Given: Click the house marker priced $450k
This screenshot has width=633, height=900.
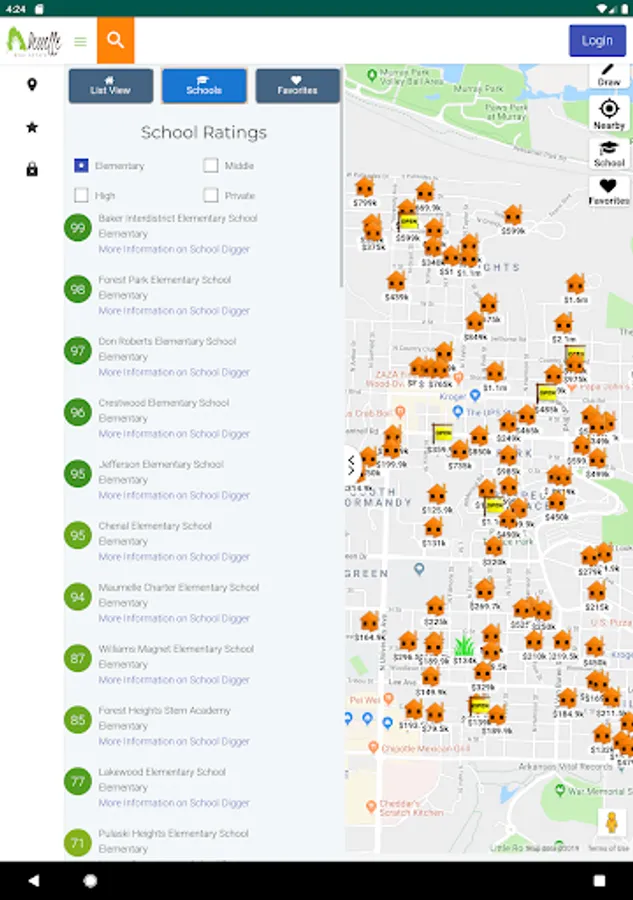Looking at the screenshot, I should (x=557, y=502).
